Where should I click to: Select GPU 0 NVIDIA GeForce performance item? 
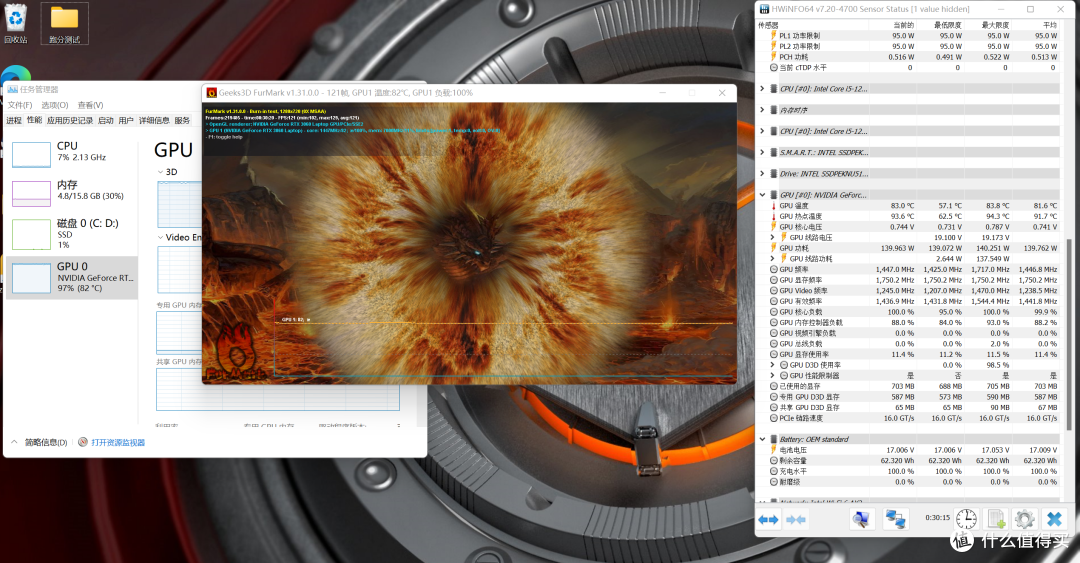pos(72,278)
